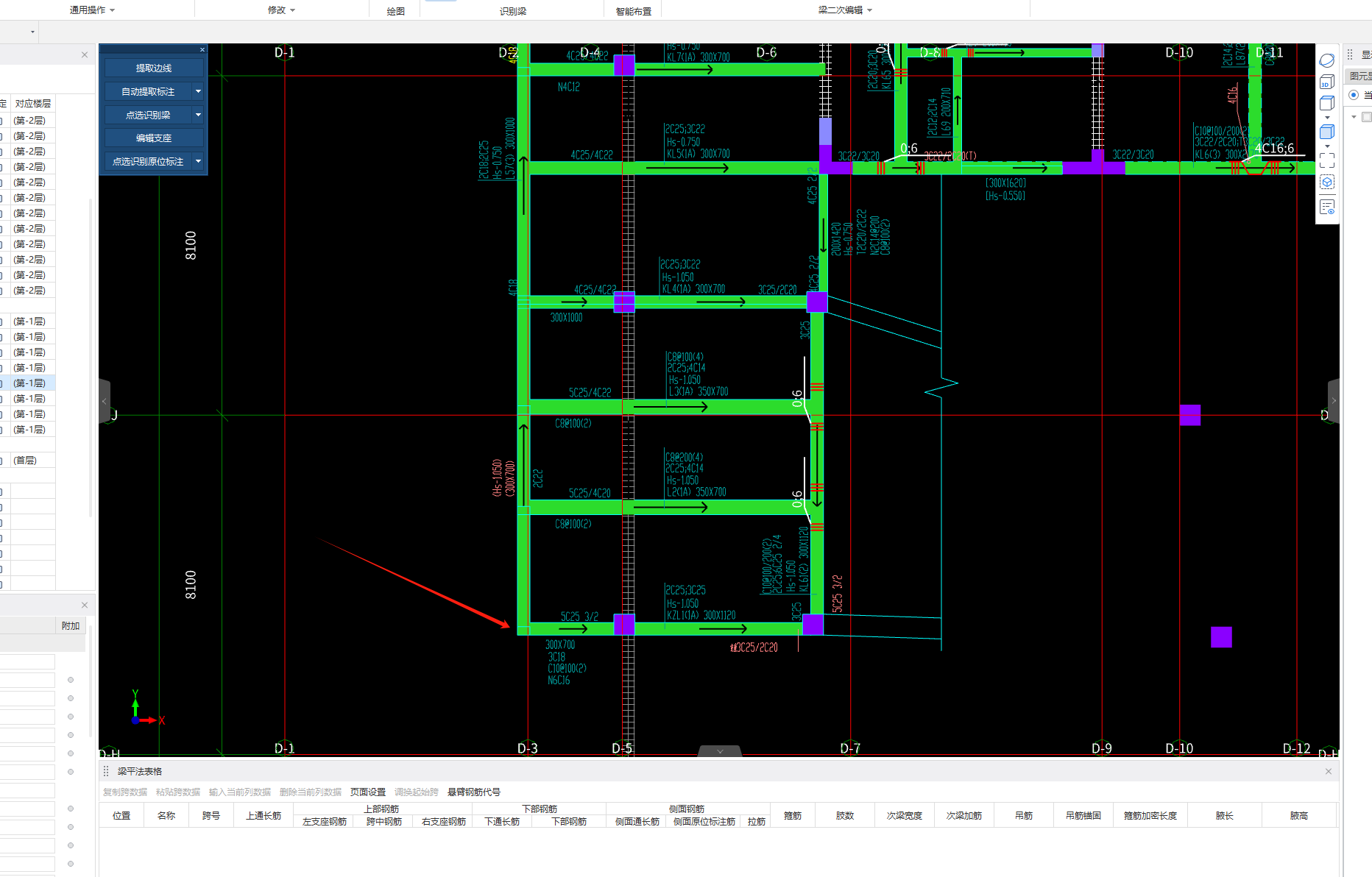
Task: Open the 识别梁 ribbon group
Action: point(513,11)
